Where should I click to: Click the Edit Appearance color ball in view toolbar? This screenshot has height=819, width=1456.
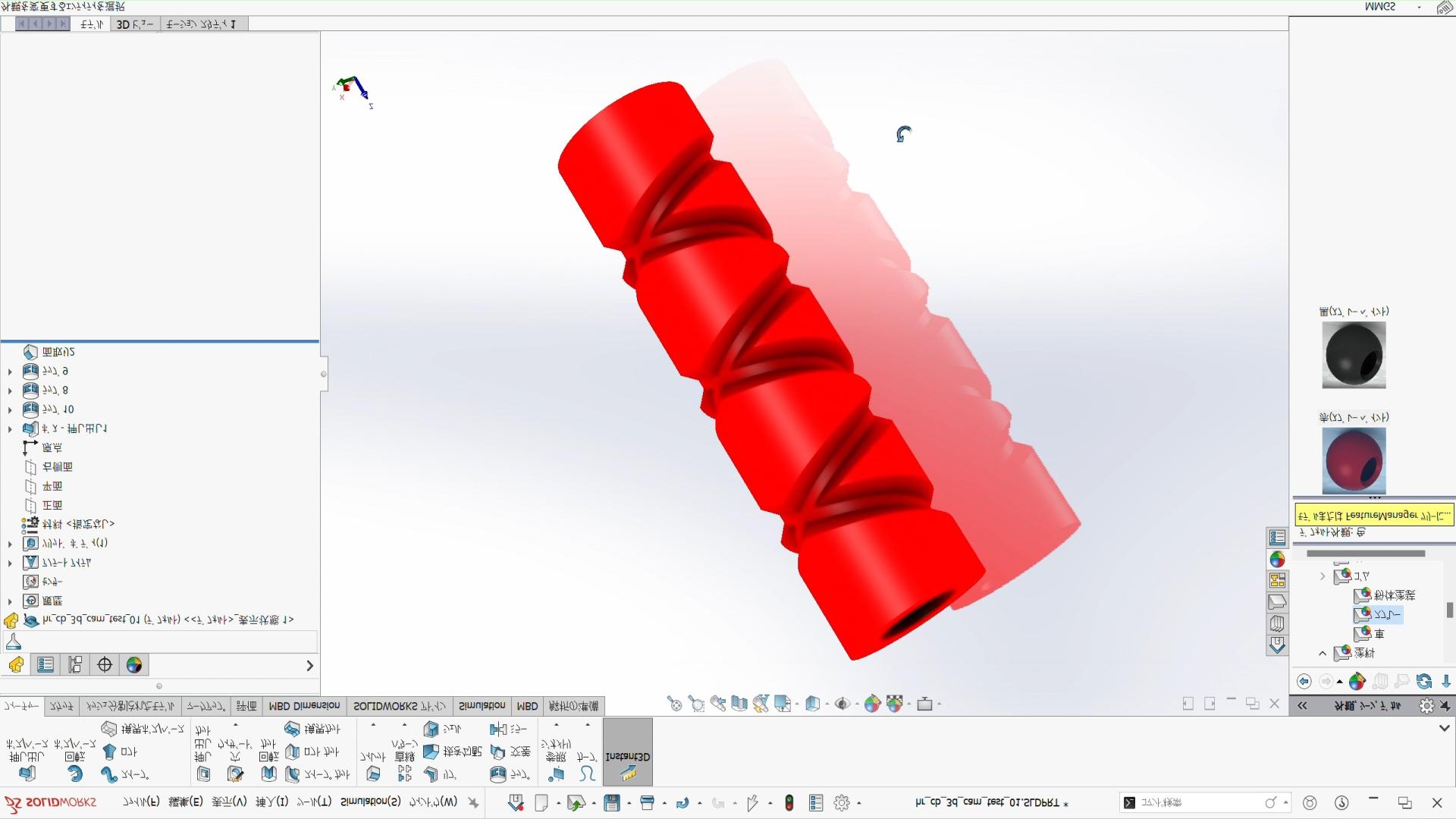(x=872, y=704)
